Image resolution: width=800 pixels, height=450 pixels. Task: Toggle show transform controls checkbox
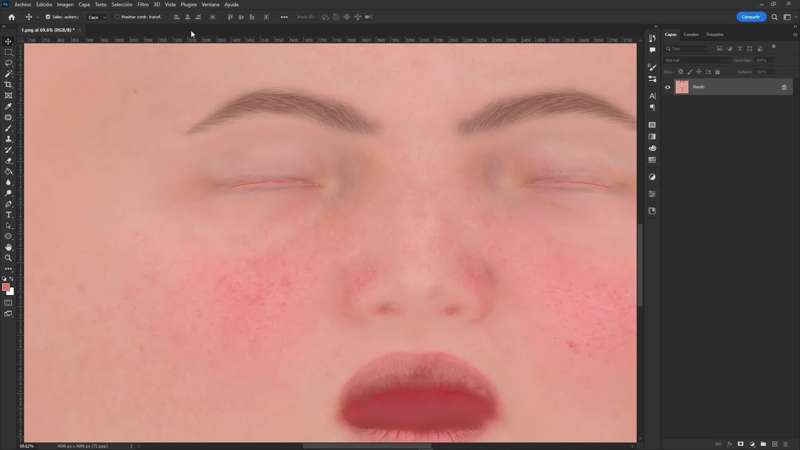point(116,17)
